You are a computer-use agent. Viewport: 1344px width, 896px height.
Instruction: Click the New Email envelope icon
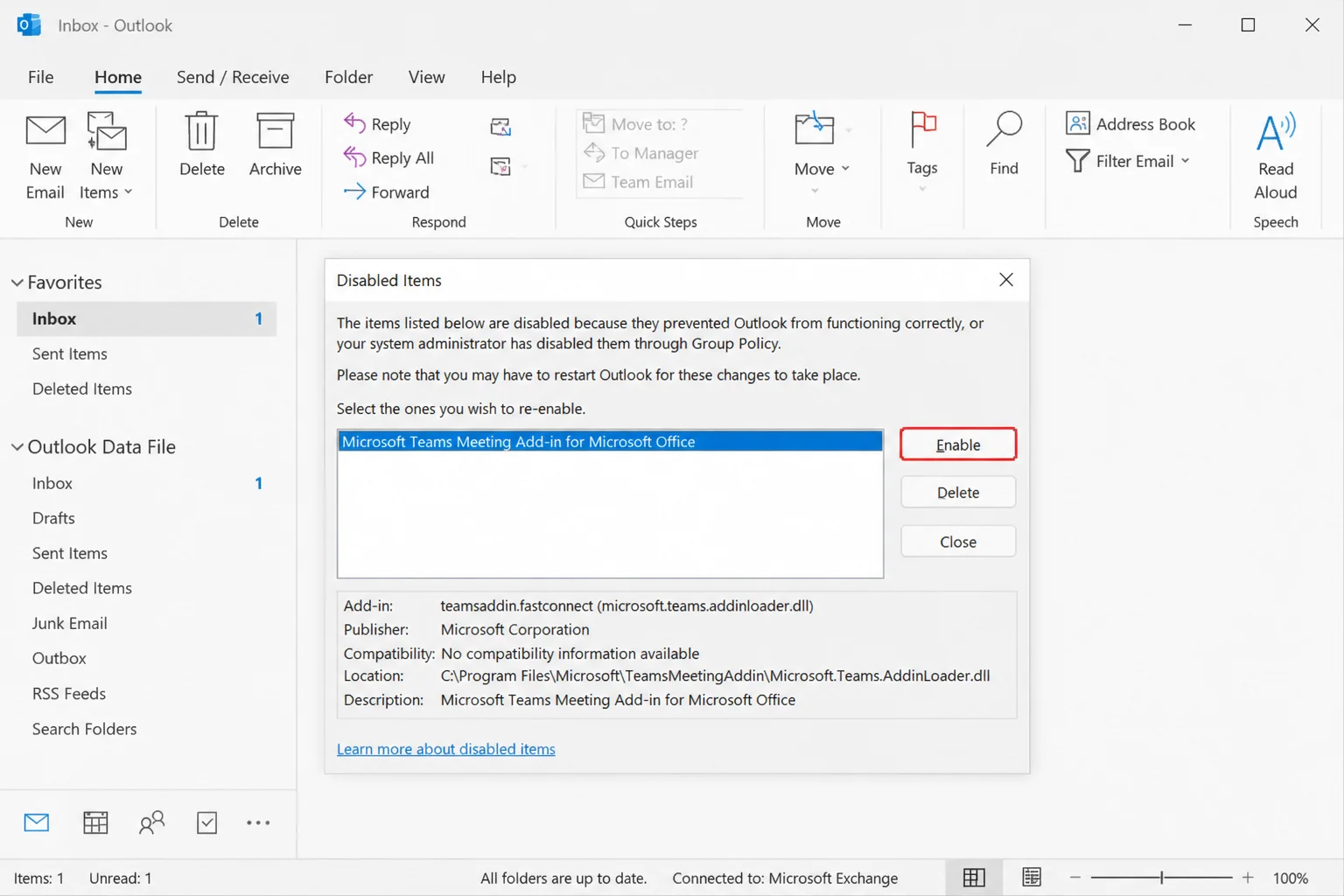45,131
